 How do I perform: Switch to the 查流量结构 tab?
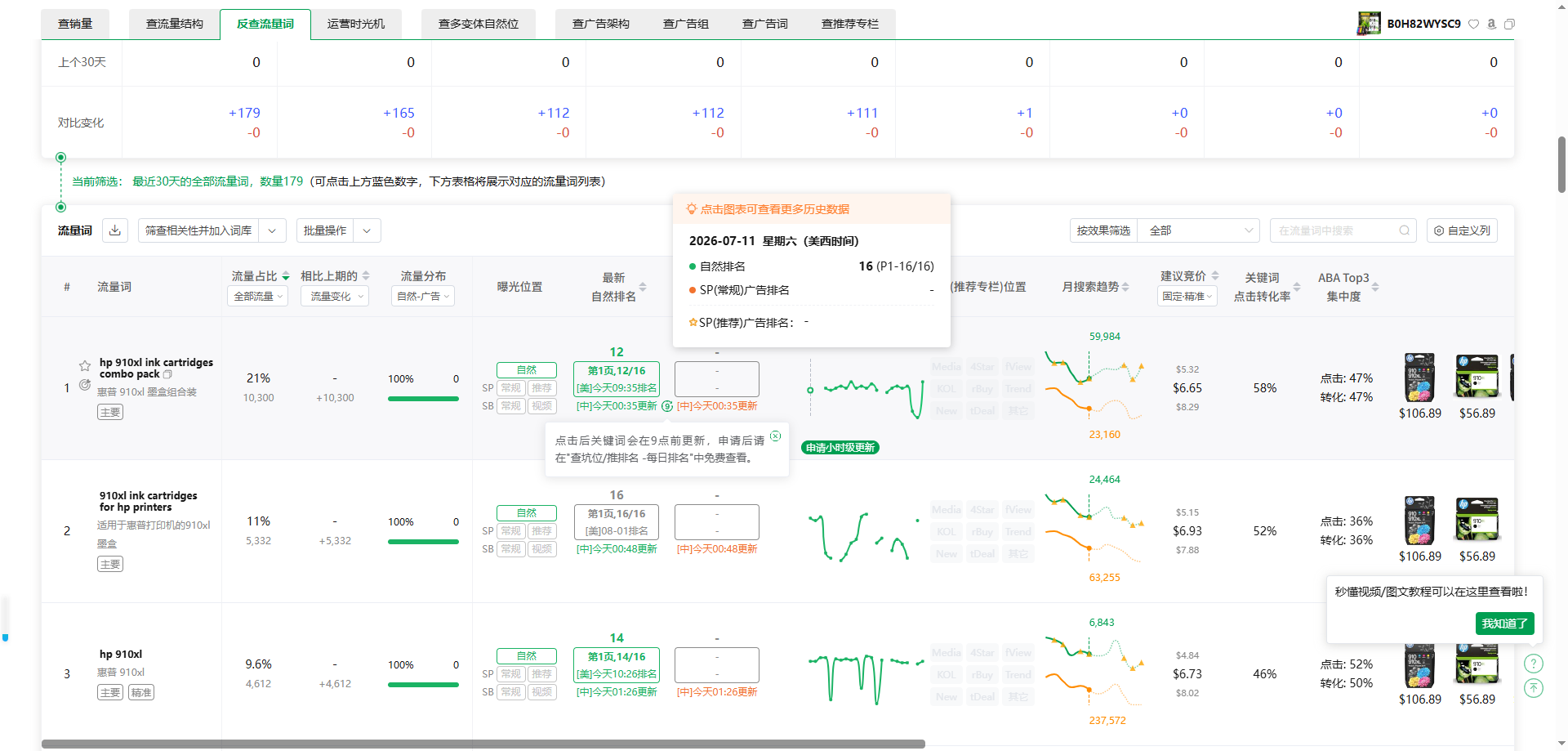175,24
